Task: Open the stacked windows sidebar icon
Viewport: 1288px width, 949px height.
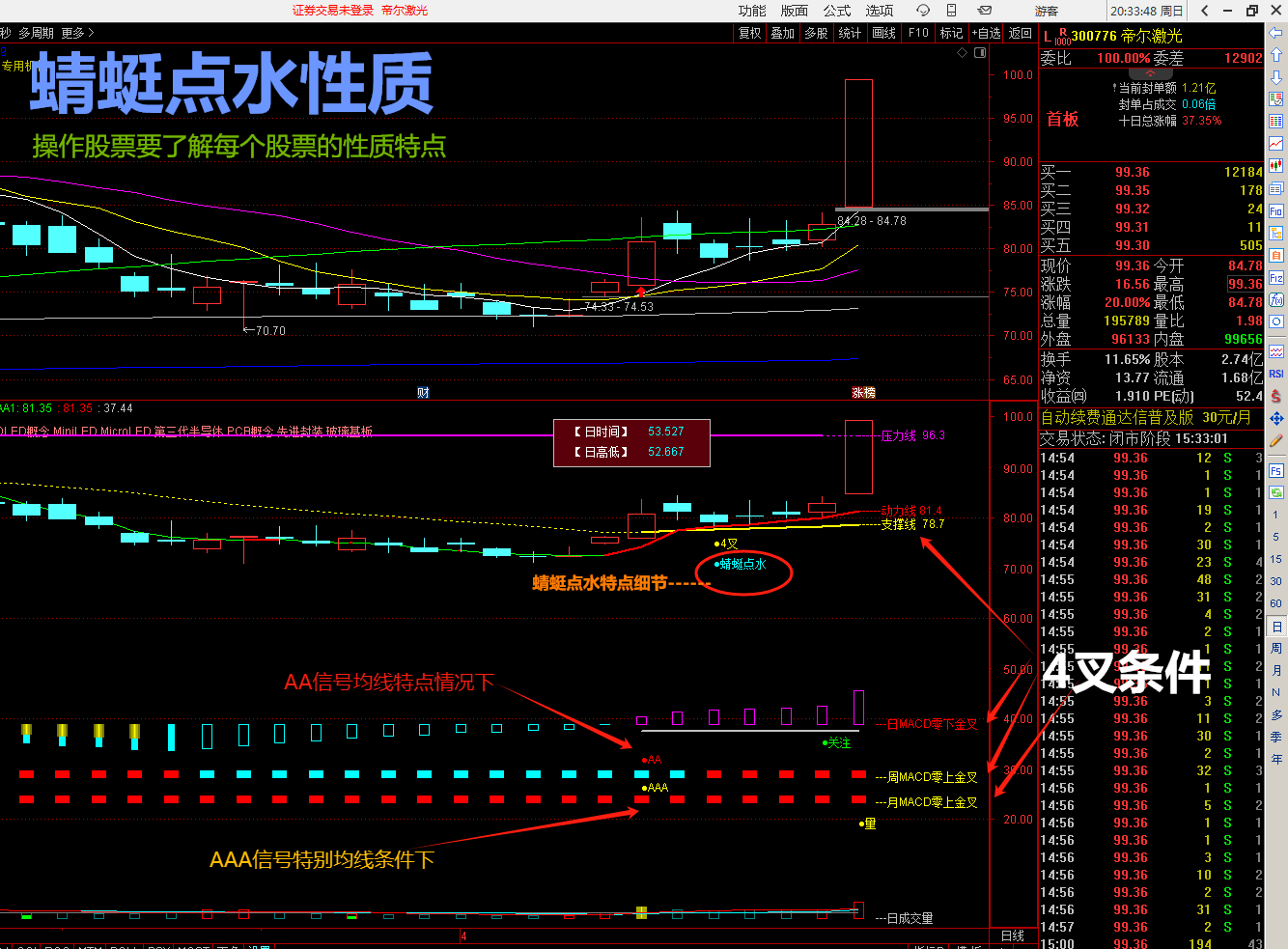Action: [x=1276, y=188]
